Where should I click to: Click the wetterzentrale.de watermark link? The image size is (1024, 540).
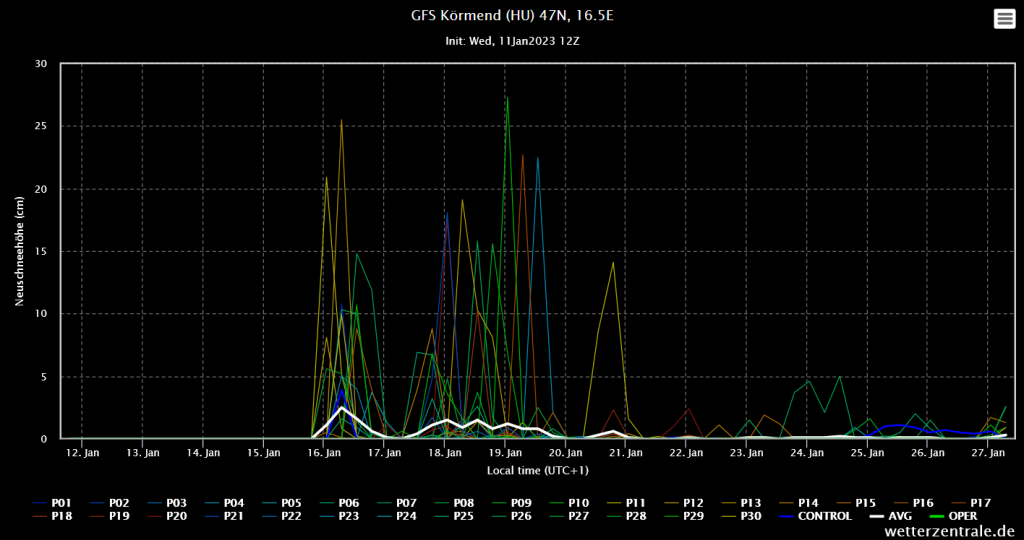pos(949,532)
